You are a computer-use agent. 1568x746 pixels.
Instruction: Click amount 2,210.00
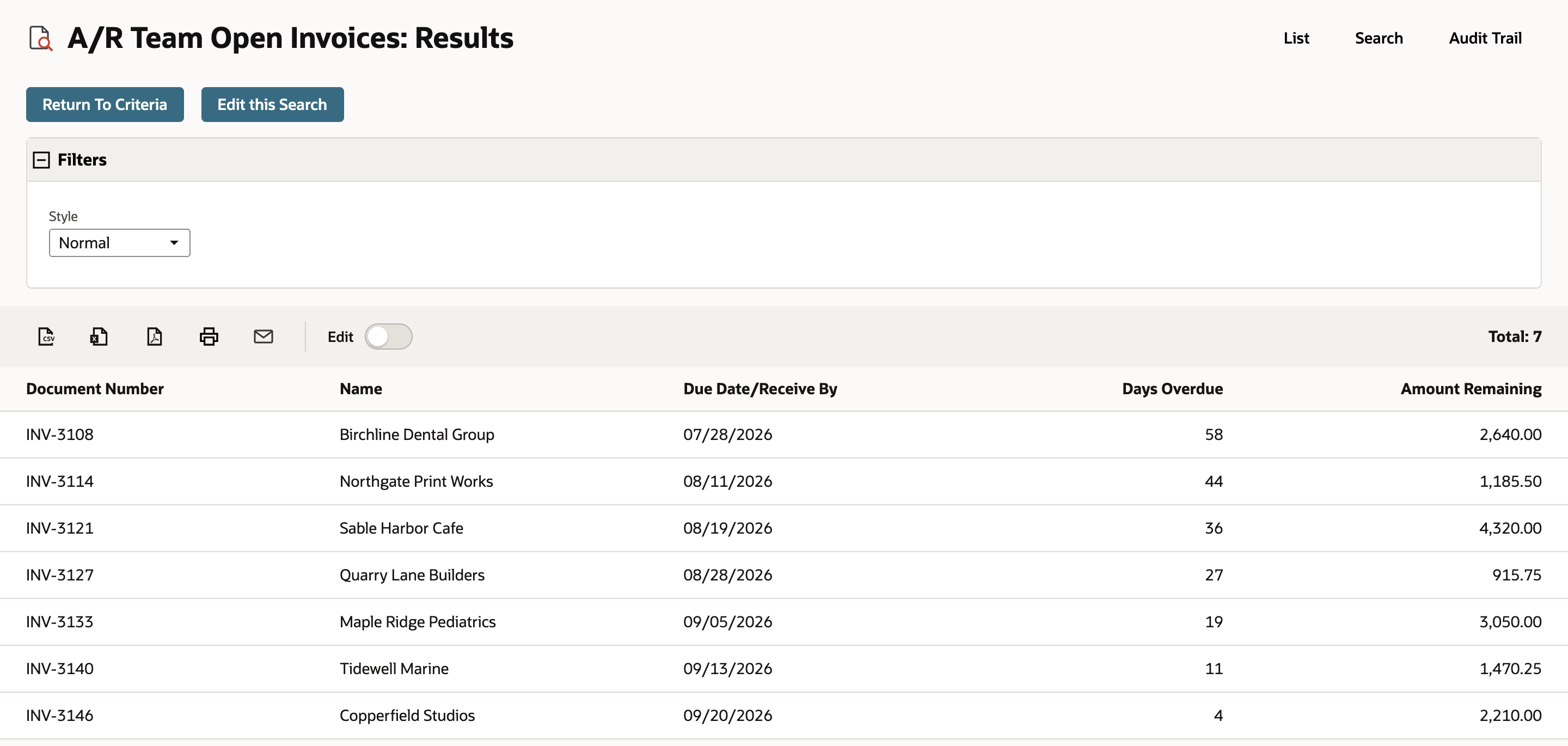[1510, 716]
